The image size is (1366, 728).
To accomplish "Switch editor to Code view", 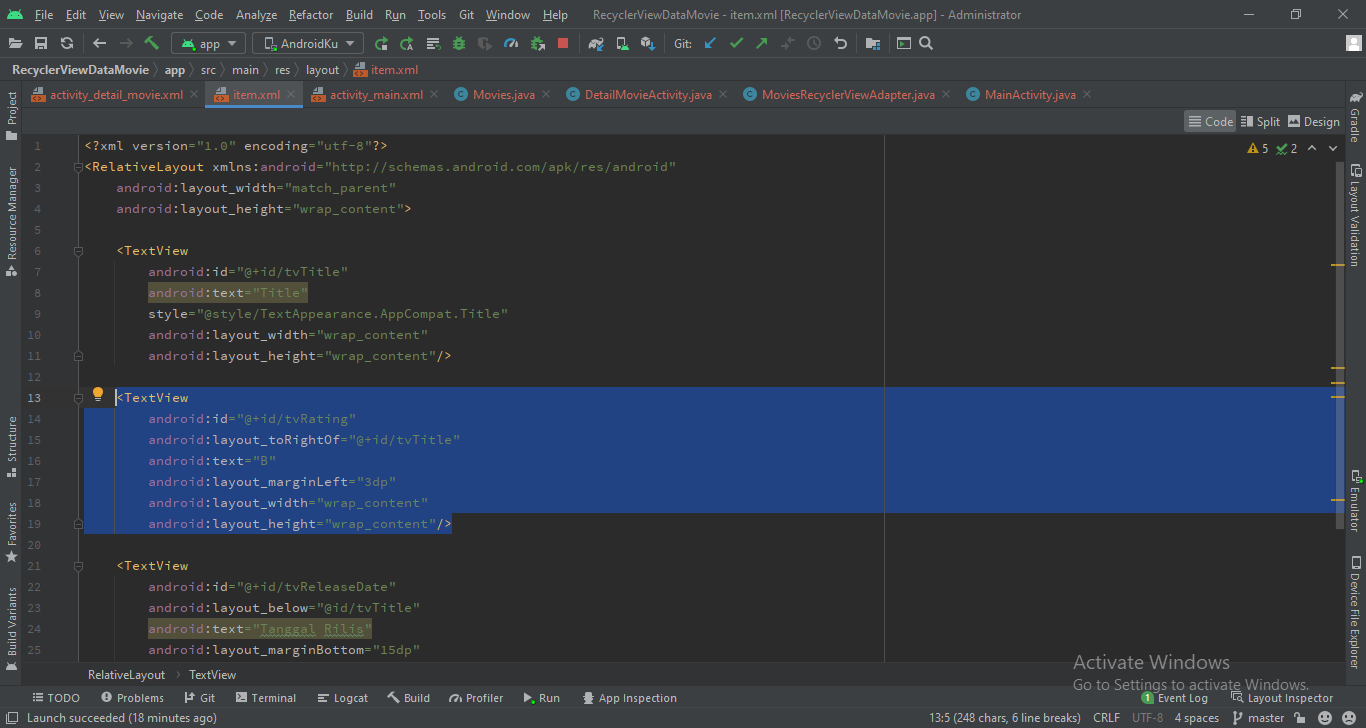I will 1210,121.
